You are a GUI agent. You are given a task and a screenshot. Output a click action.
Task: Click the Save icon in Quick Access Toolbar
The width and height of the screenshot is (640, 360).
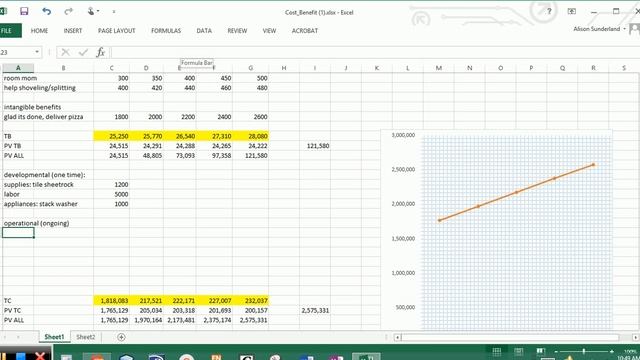click(24, 11)
